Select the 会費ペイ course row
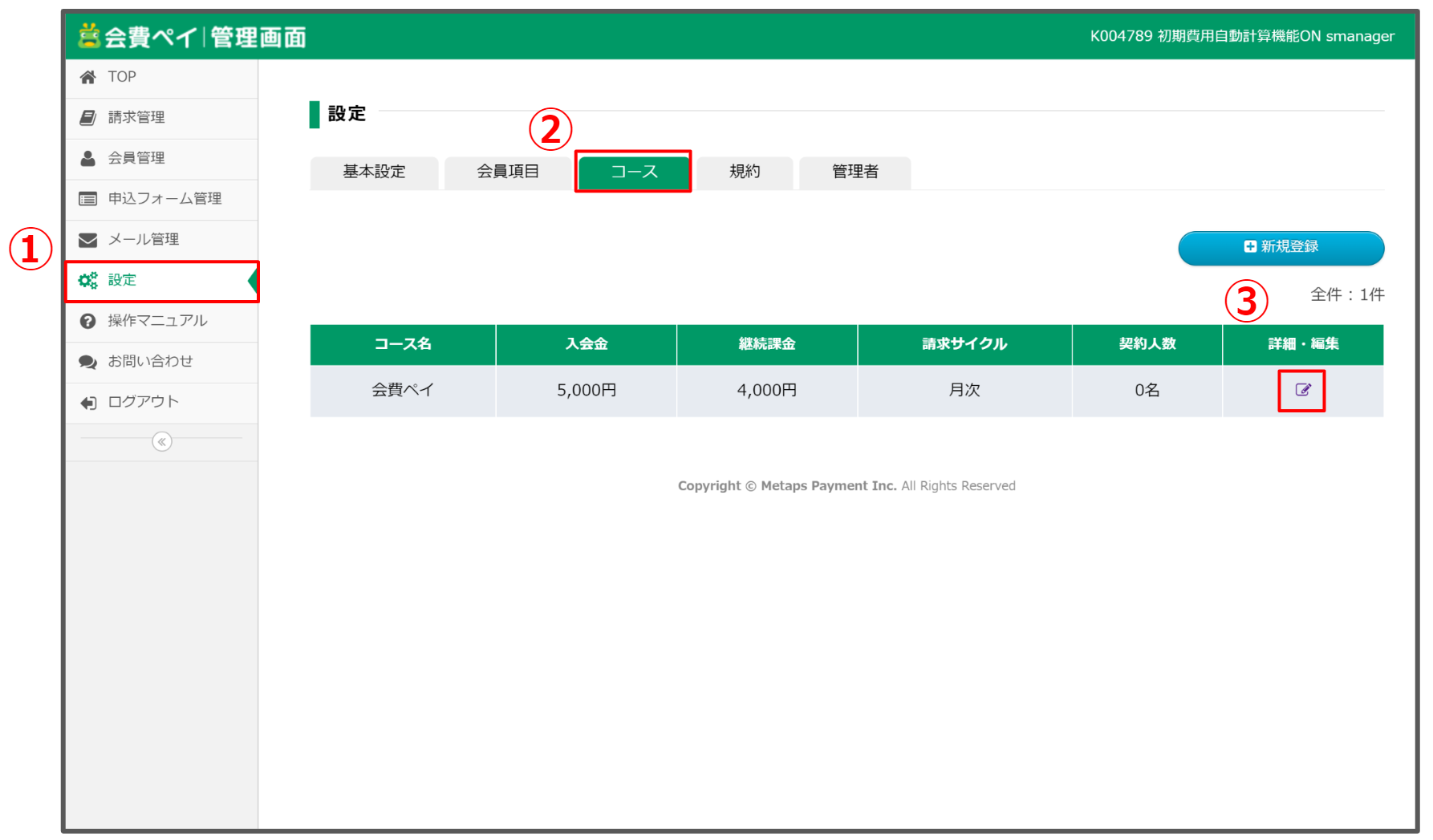 [x=402, y=391]
